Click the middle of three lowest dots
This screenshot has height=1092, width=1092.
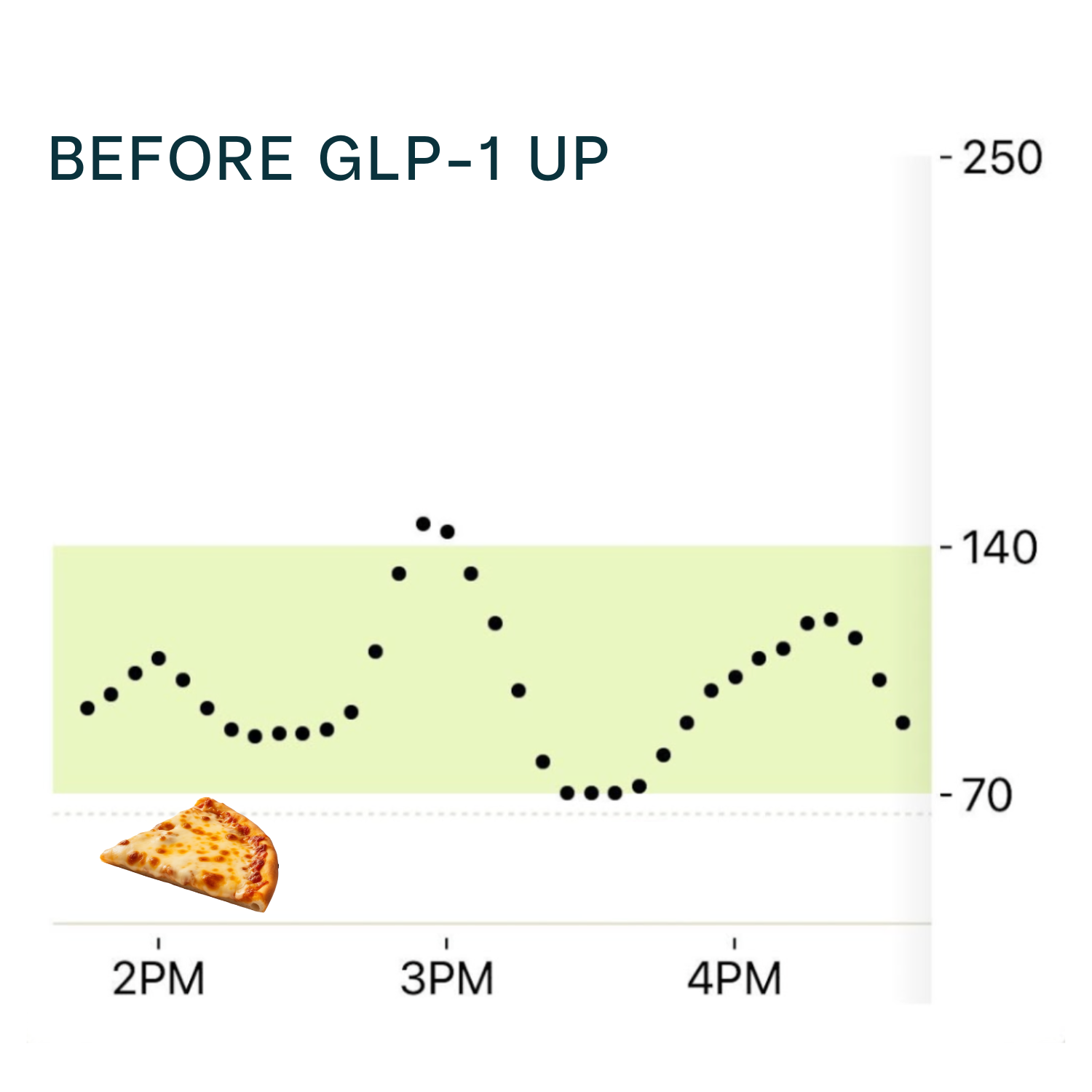click(591, 793)
